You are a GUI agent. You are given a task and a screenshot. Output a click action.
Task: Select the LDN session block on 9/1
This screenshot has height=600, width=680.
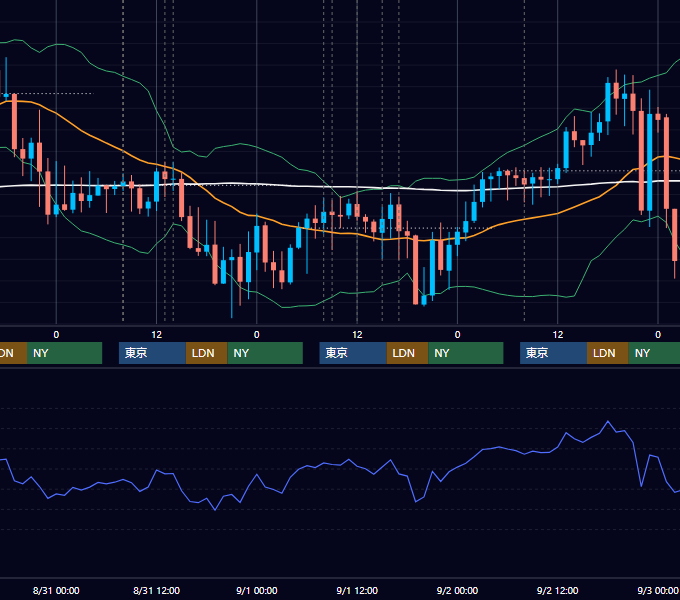coord(407,353)
